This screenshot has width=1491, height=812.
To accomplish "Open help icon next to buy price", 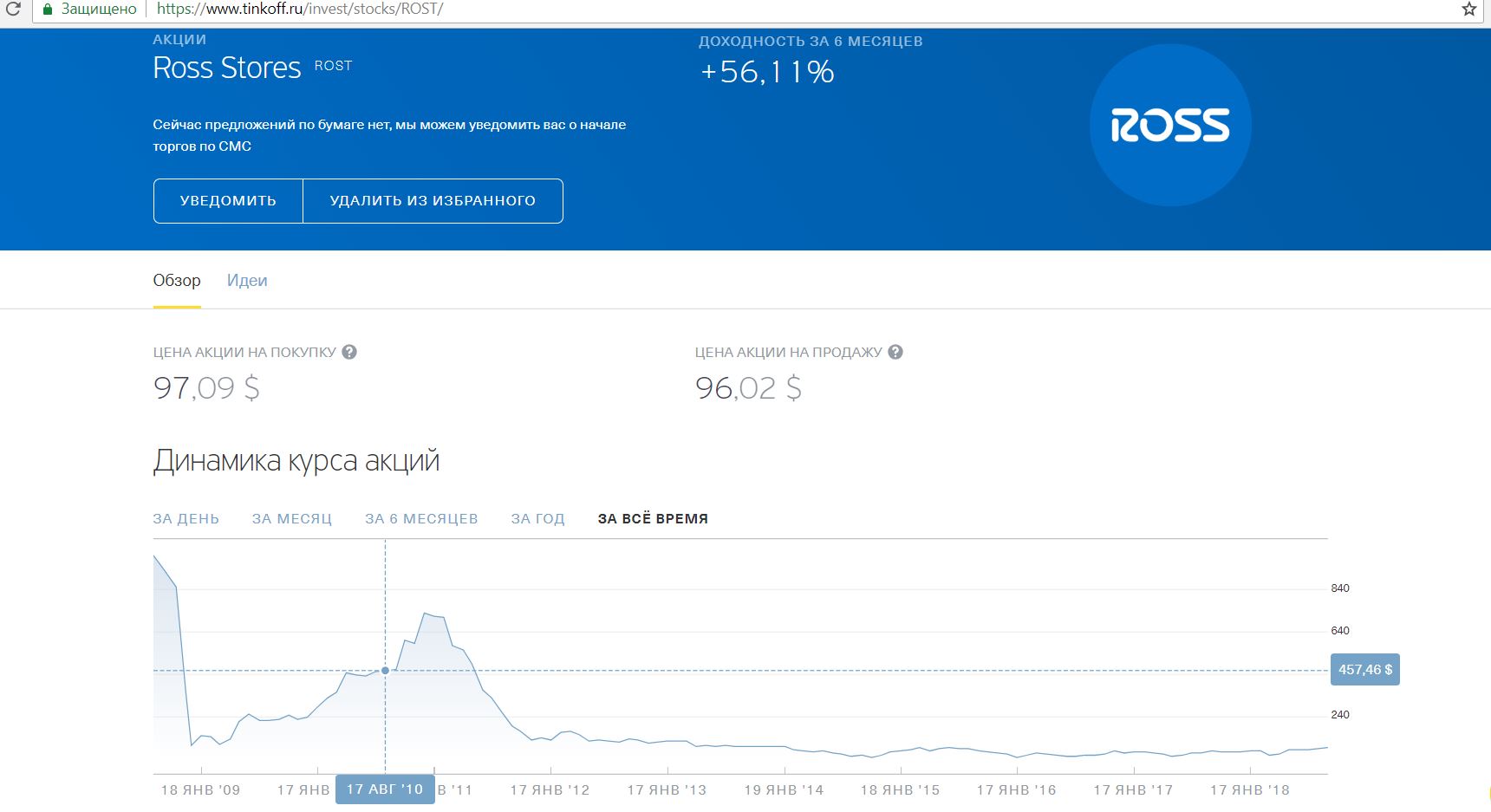I will click(x=349, y=352).
